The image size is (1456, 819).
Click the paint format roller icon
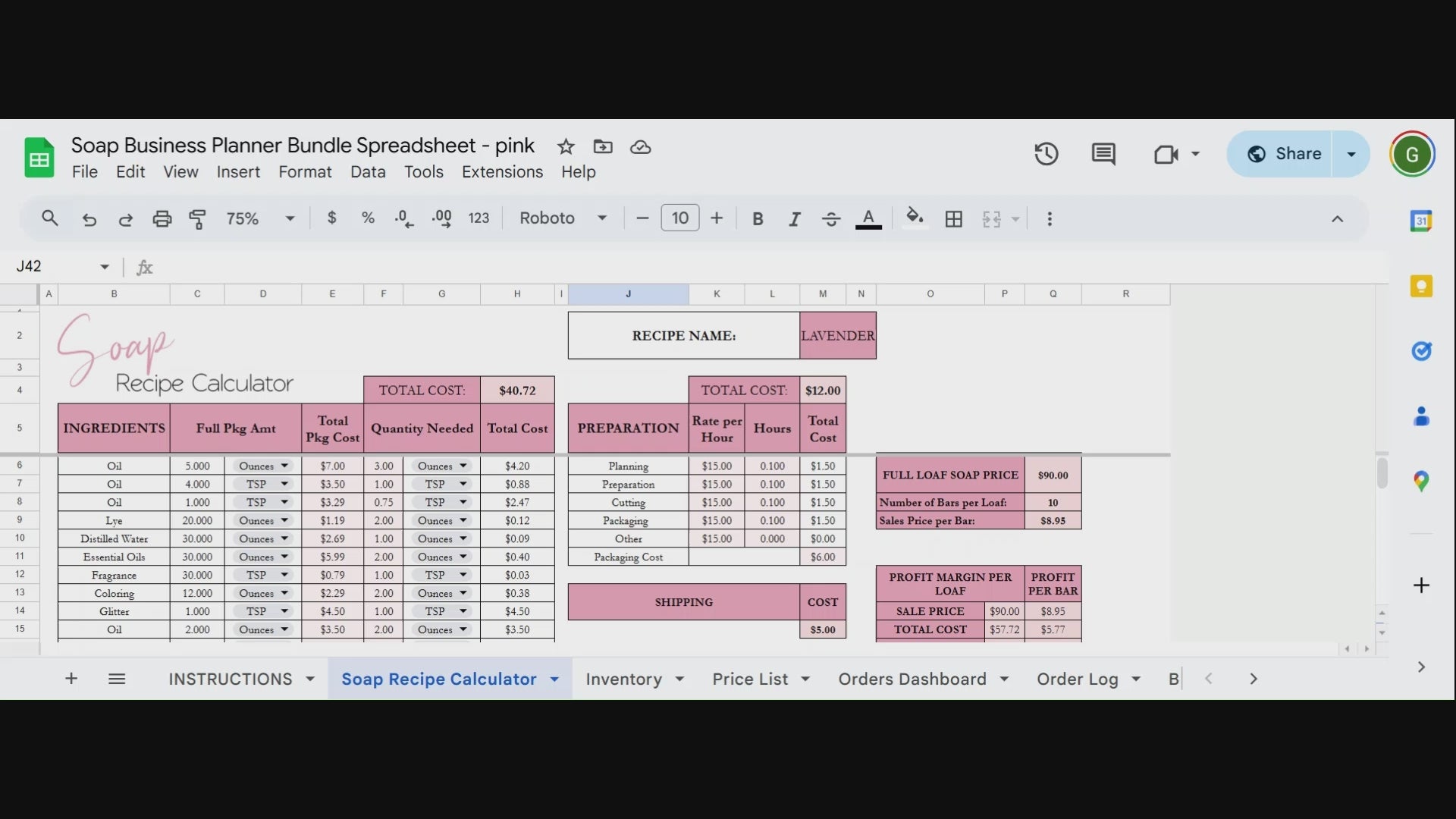tap(197, 219)
